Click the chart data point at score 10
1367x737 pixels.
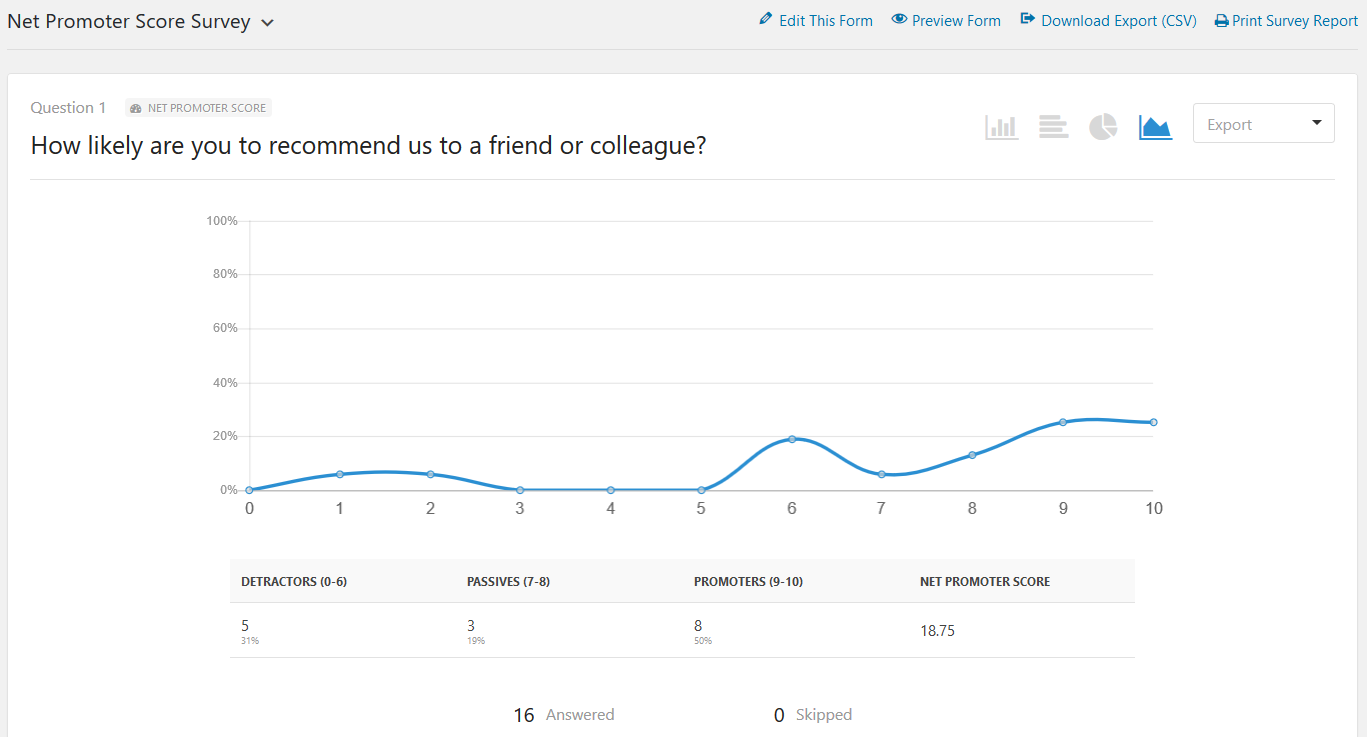point(1153,422)
